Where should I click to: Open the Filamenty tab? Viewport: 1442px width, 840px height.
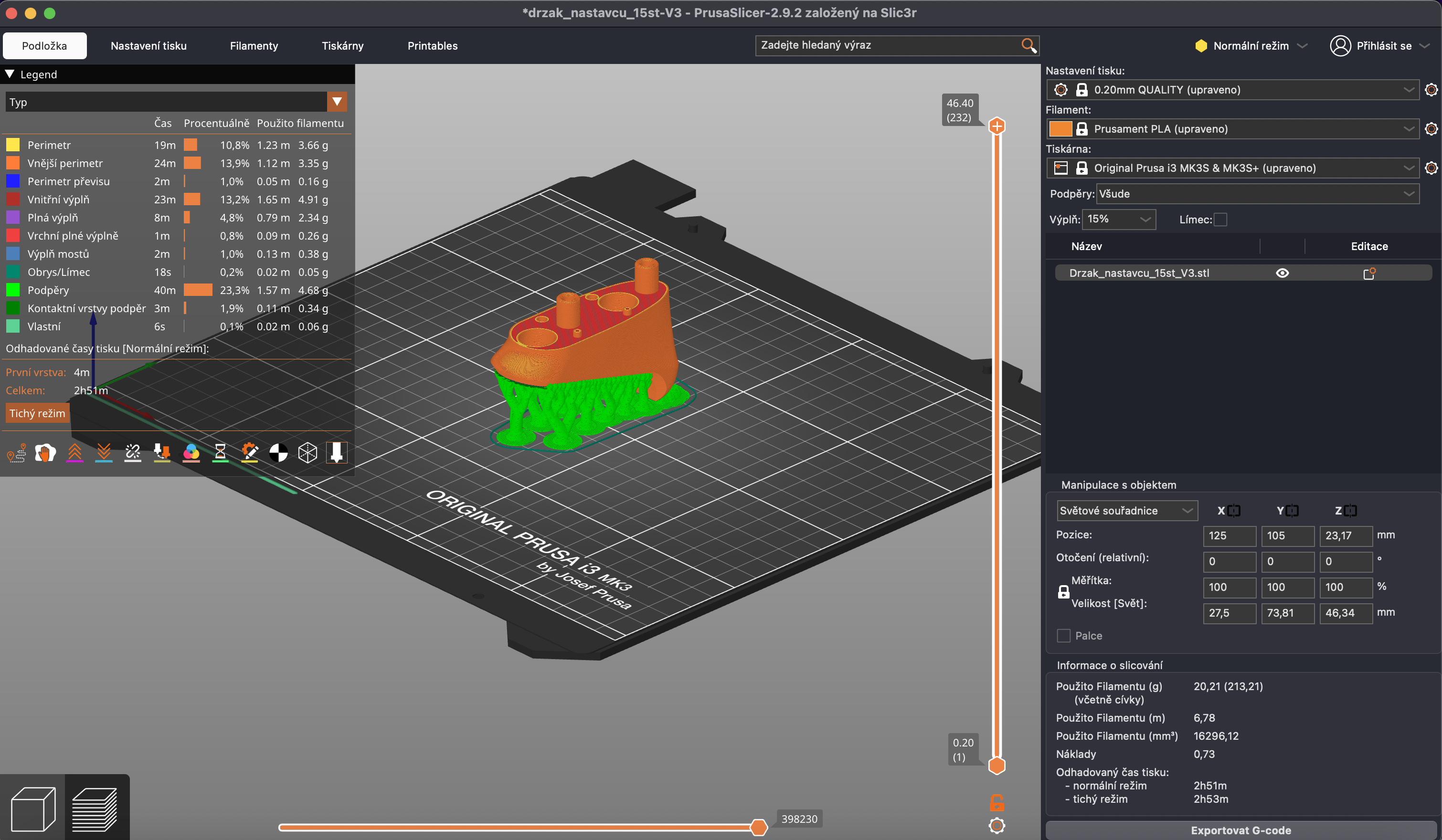pyautogui.click(x=254, y=46)
